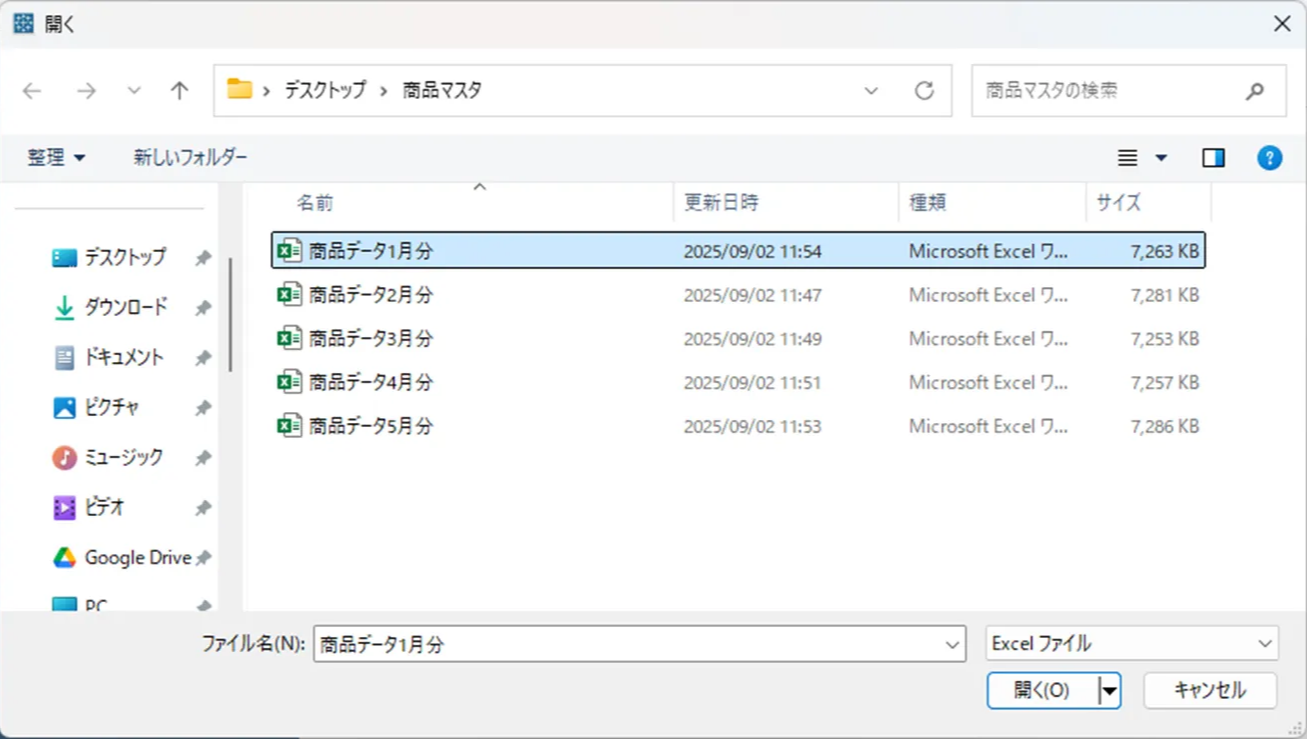Sort files by 更新日時 column header
Image resolution: width=1307 pixels, height=739 pixels.
pyautogui.click(x=721, y=203)
